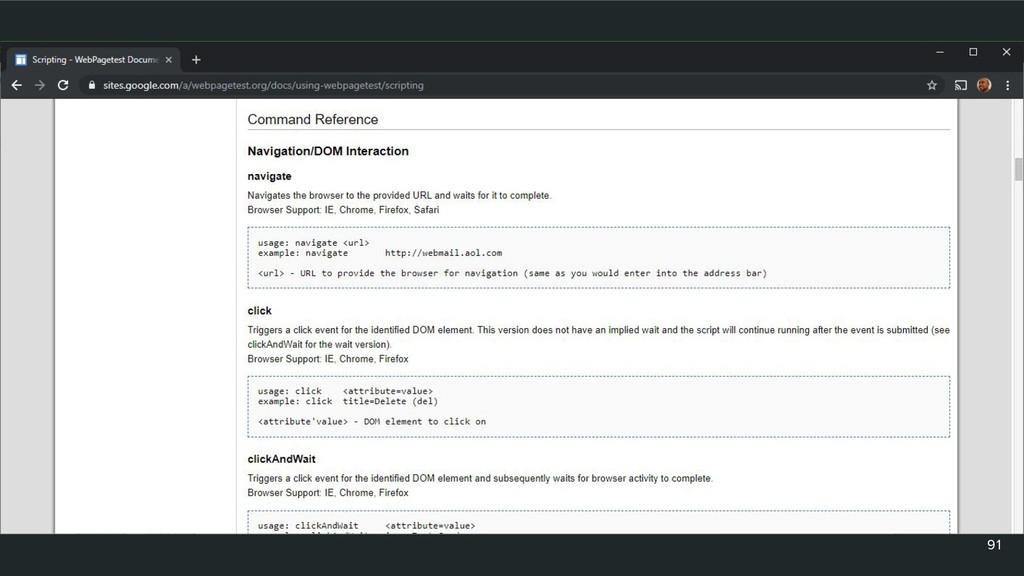Select the Scripting - WebPagetest tab
Image resolution: width=1024 pixels, height=576 pixels.
point(94,60)
